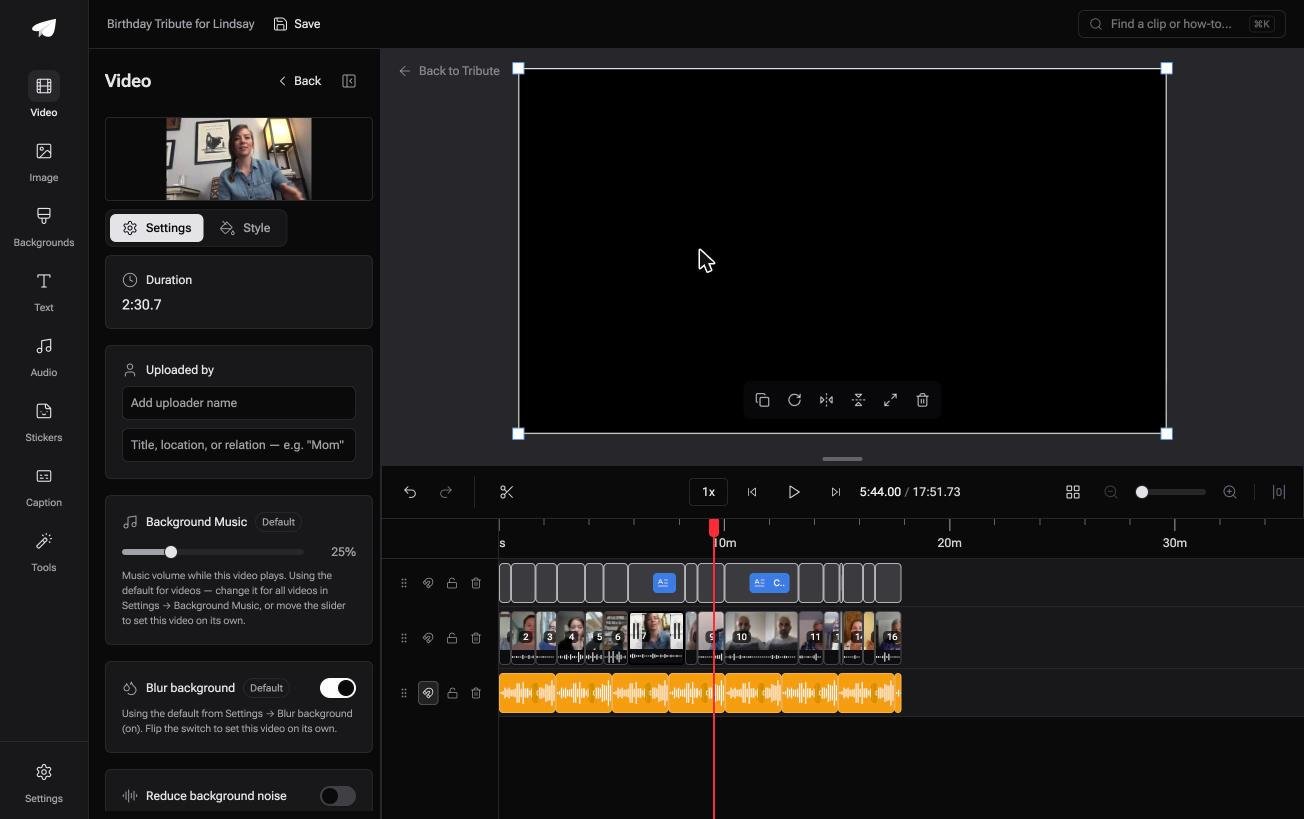Play the video timeline

794,492
